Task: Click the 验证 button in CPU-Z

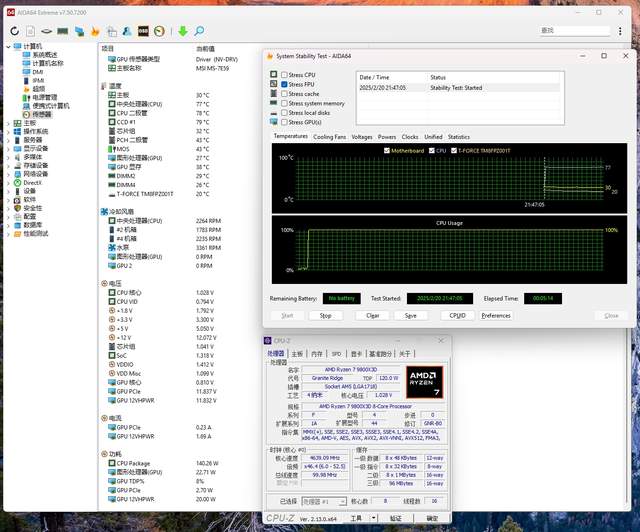Action: coord(395,518)
